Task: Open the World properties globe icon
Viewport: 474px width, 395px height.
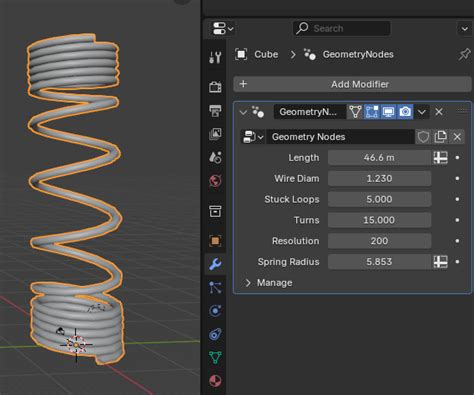Action: coord(215,181)
